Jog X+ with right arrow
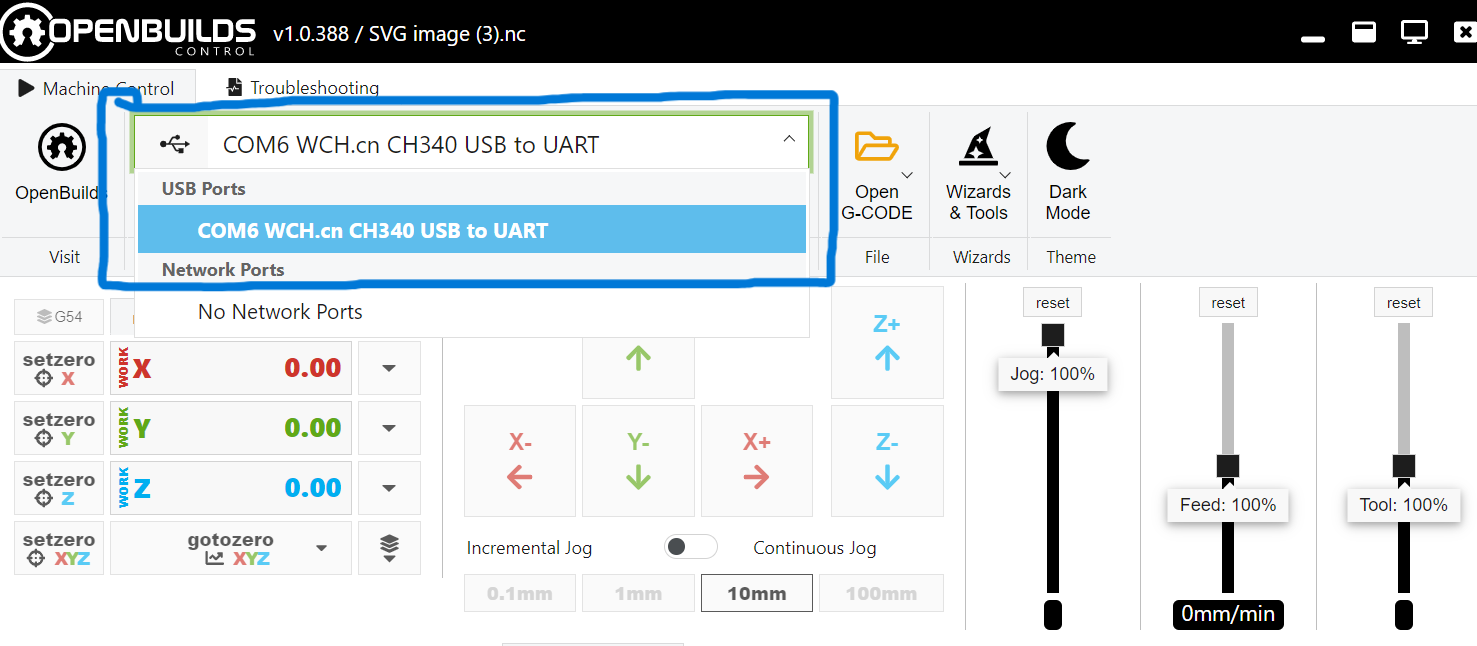1477x646 pixels. (x=757, y=461)
